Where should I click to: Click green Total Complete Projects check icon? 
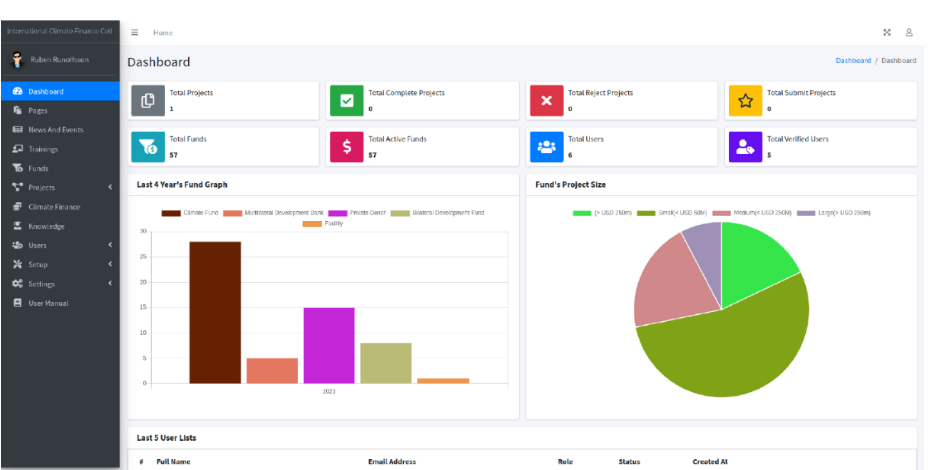[x=347, y=101]
